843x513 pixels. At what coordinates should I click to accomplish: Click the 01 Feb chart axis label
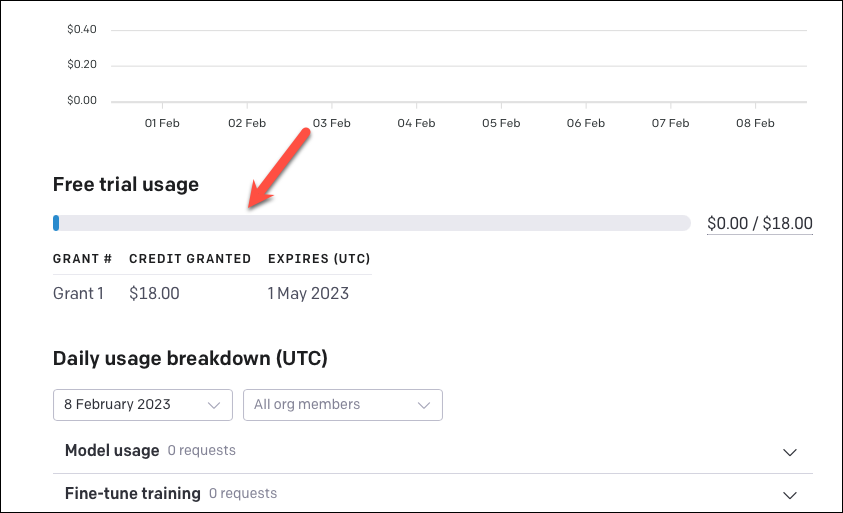pos(162,123)
